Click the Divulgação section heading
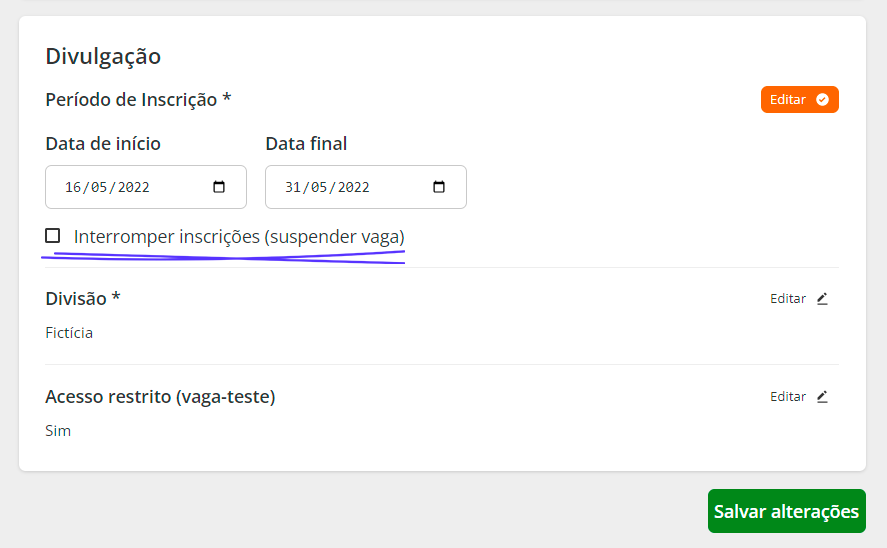The image size is (887, 548). pos(103,57)
